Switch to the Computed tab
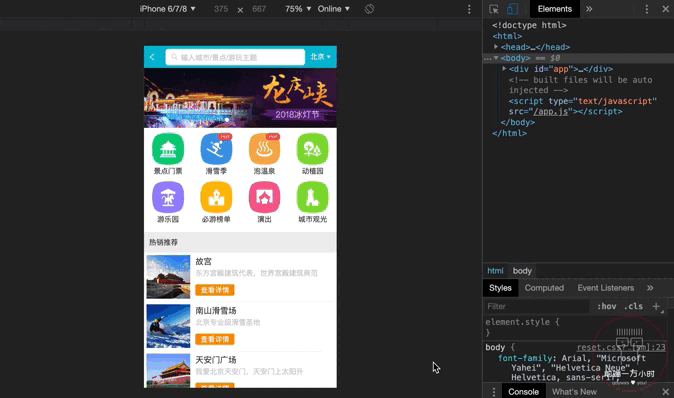Viewport: 674px width, 398px height. point(544,288)
